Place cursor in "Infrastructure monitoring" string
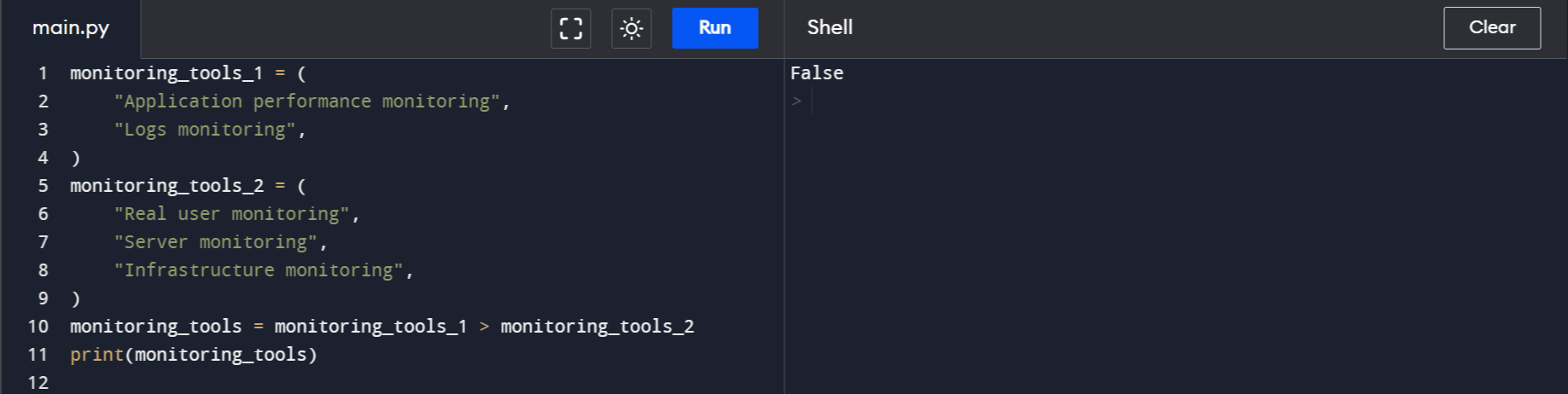 (x=259, y=270)
